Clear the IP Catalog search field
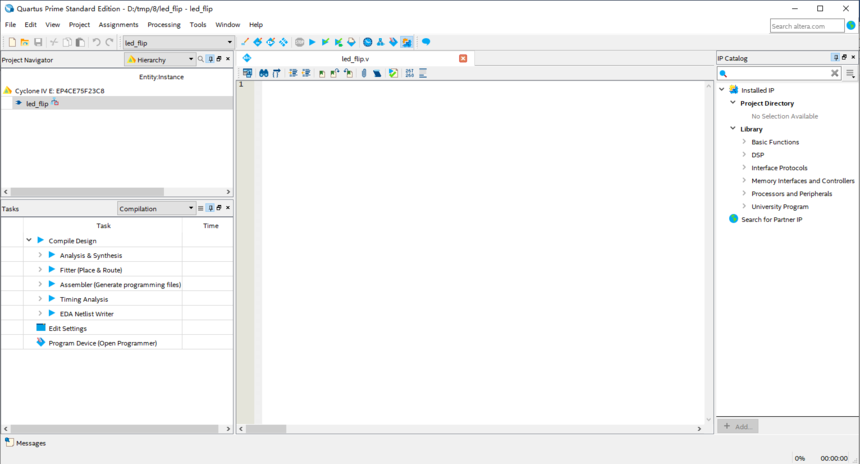The width and height of the screenshot is (860, 464). (834, 73)
